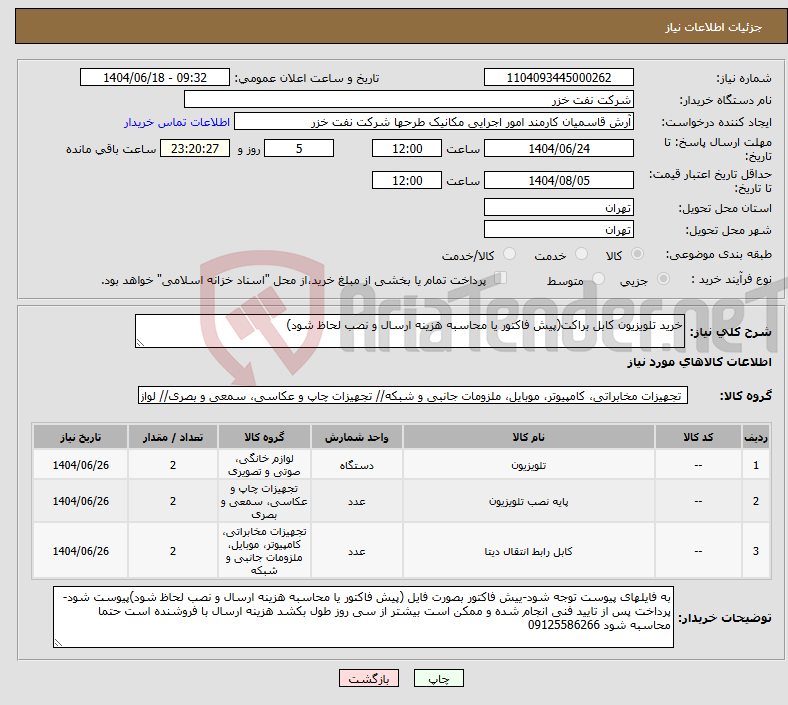Click the گروه کالا goods group field

413,395
